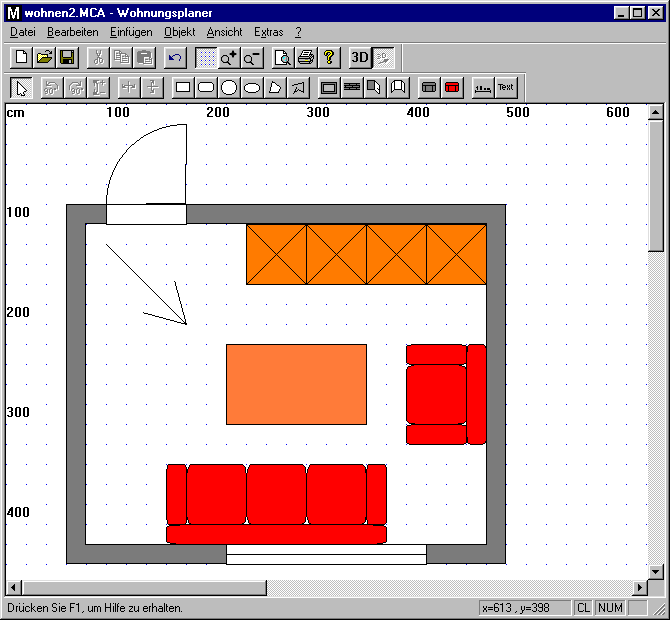Expand the Extras menu
The width and height of the screenshot is (670, 620).
[x=269, y=32]
